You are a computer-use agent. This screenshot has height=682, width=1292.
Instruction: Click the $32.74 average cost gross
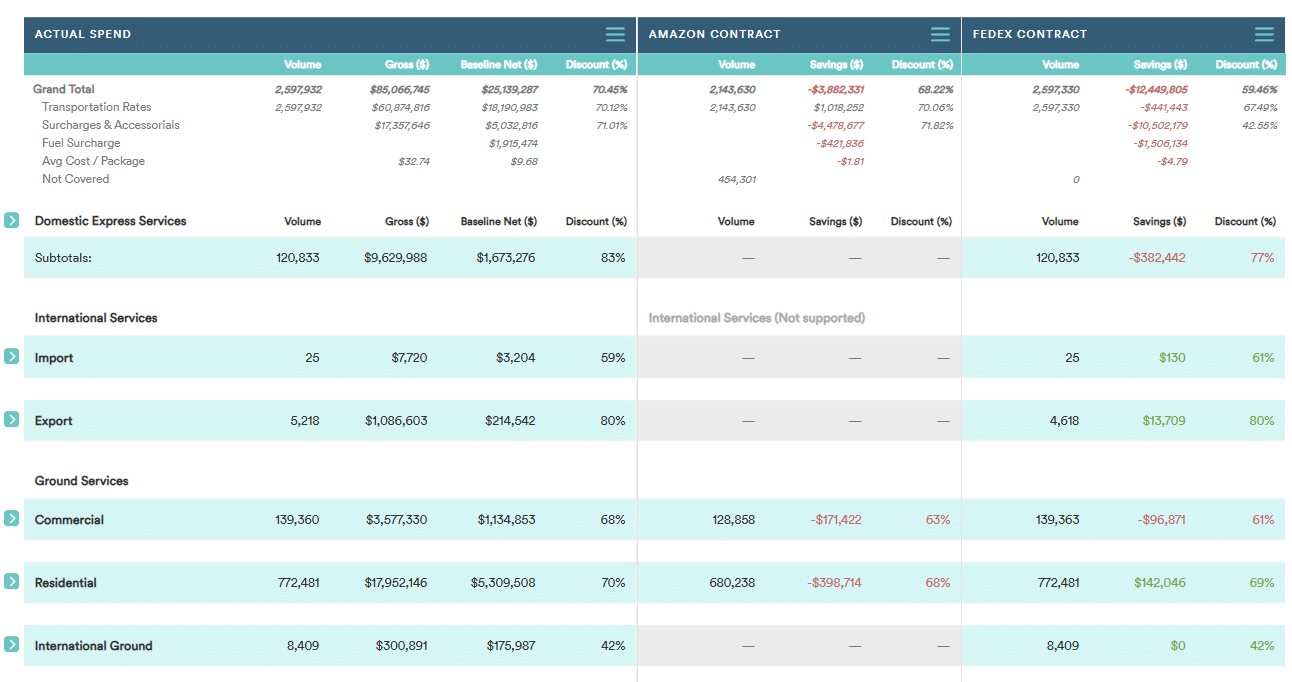coord(414,161)
